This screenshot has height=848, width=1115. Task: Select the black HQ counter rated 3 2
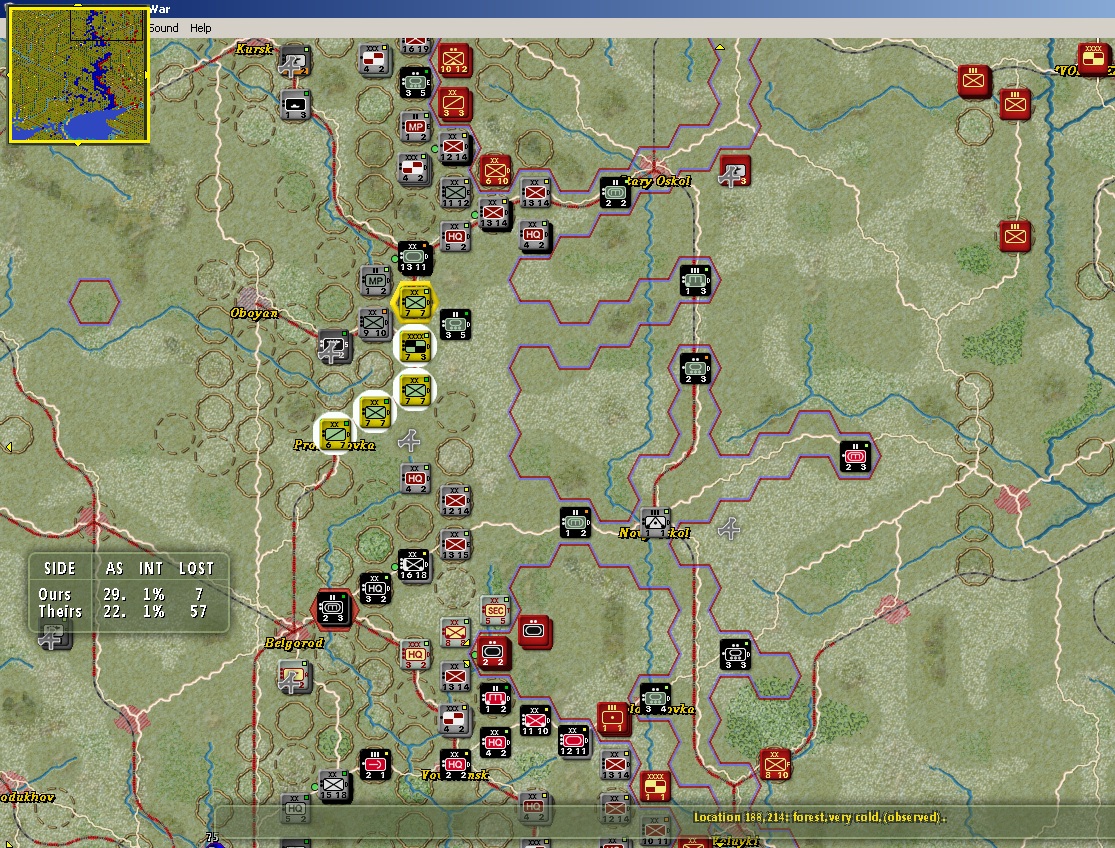tap(375, 589)
